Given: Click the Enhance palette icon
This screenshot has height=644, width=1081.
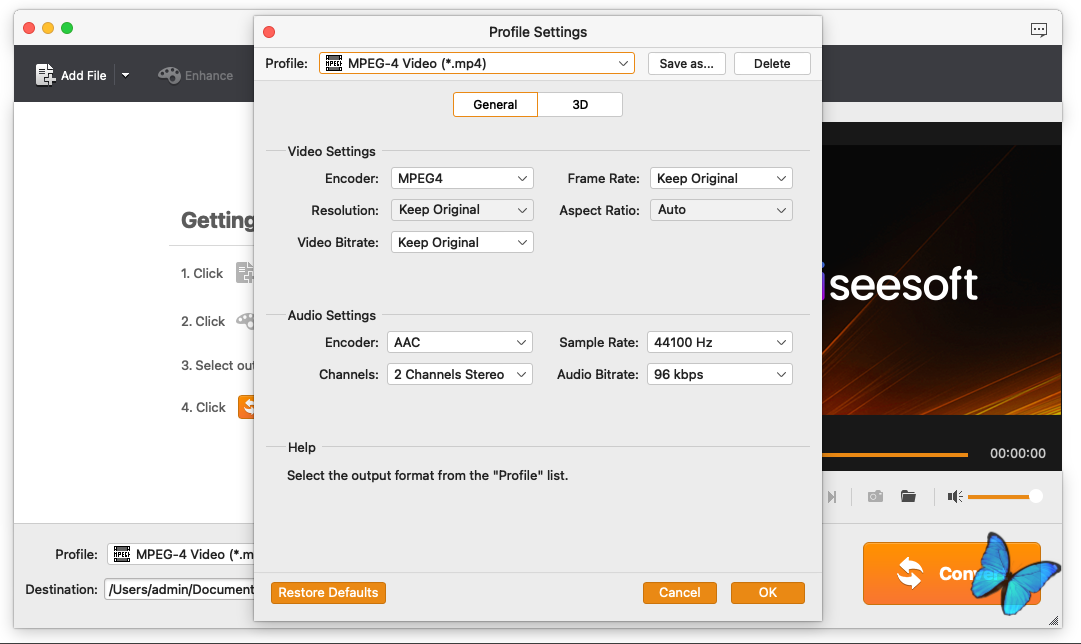Looking at the screenshot, I should (169, 75).
